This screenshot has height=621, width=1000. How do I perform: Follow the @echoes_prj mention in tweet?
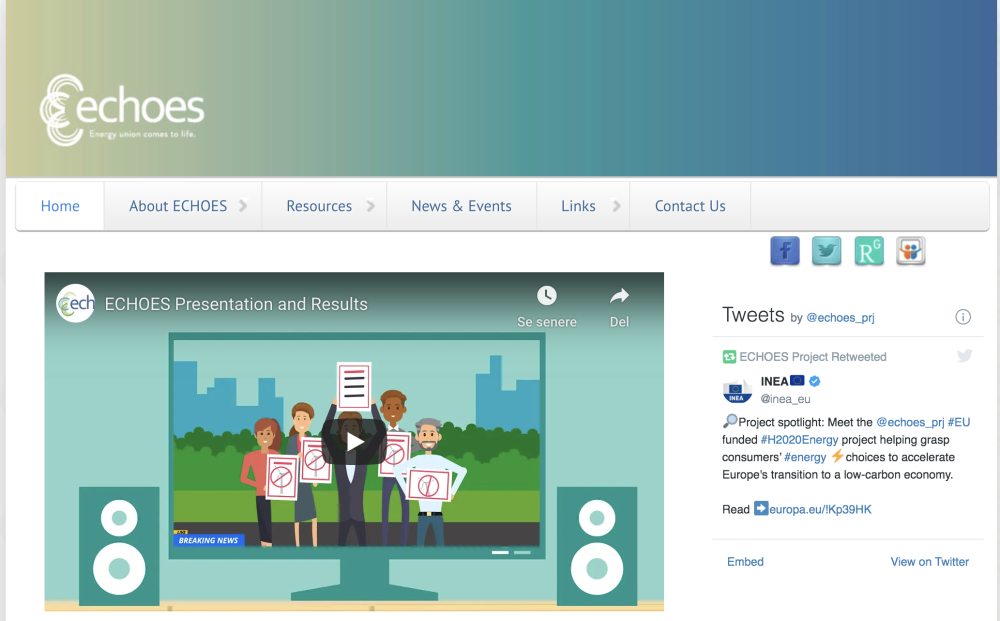910,422
